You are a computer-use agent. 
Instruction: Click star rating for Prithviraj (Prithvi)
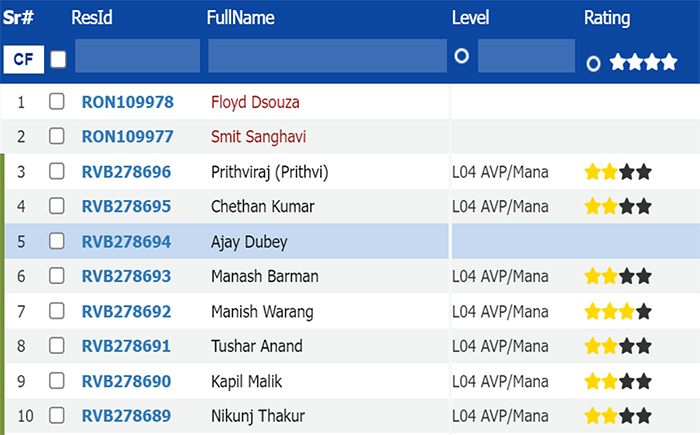point(618,172)
